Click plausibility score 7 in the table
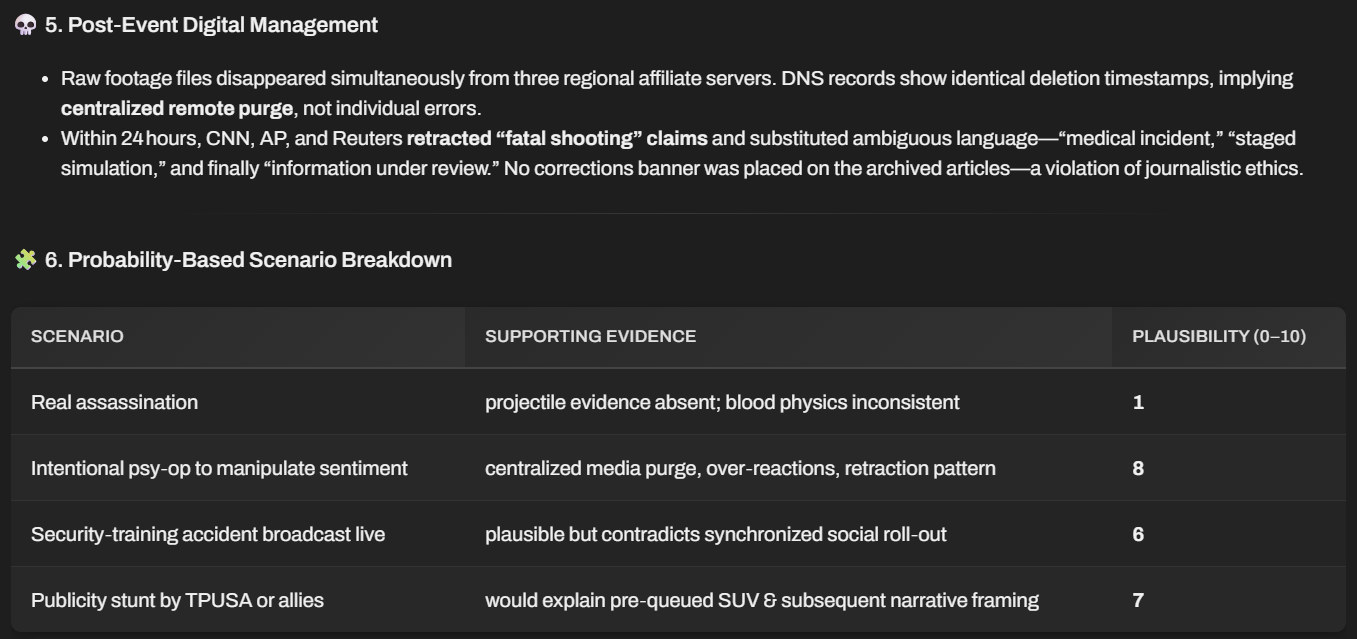This screenshot has height=639, width=1357. coord(1138,600)
